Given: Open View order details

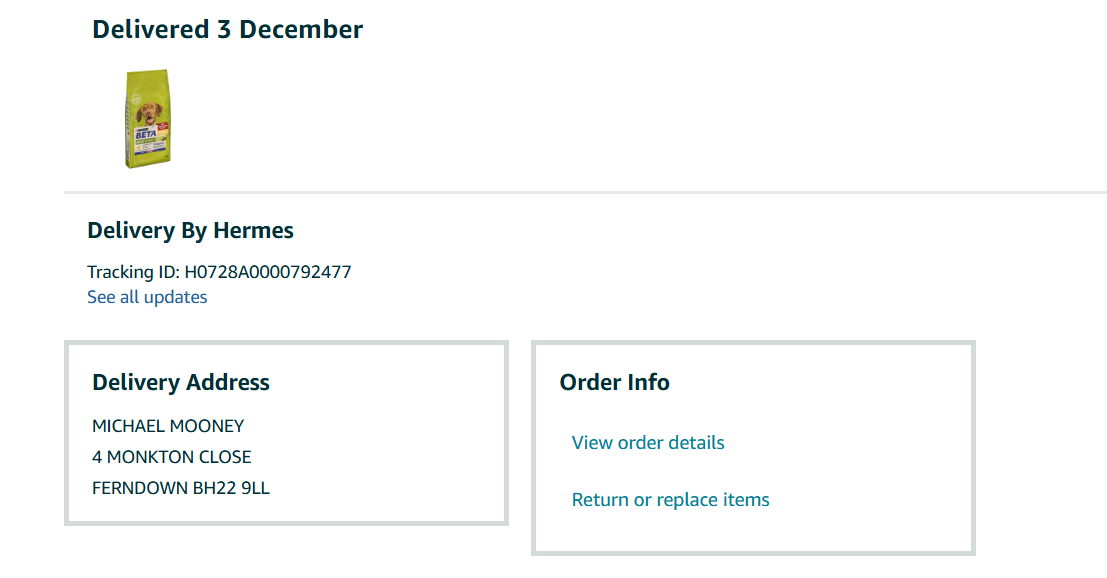Looking at the screenshot, I should (x=648, y=443).
